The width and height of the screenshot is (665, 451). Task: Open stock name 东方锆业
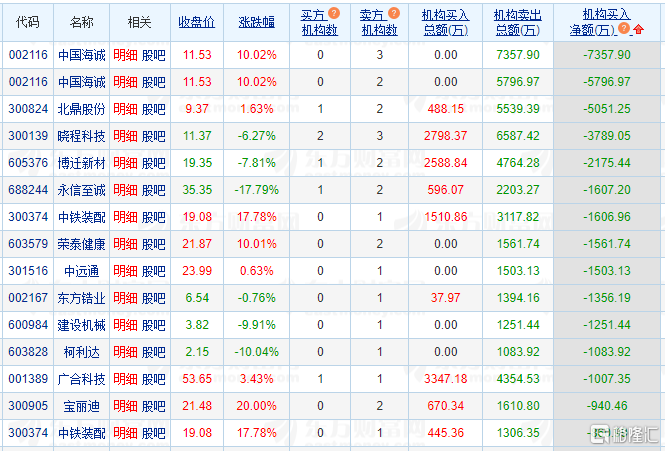81,298
